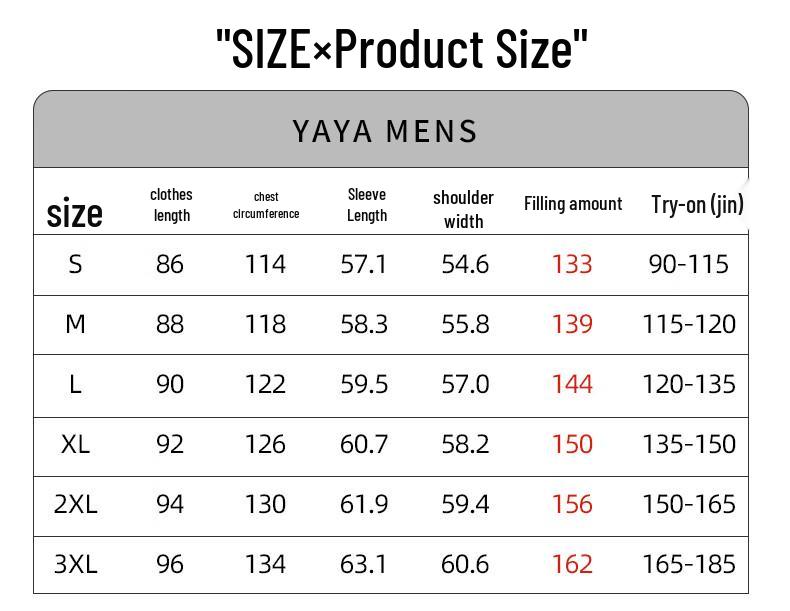Select the "size" column header
The height and width of the screenshot is (611, 790).
(75, 212)
